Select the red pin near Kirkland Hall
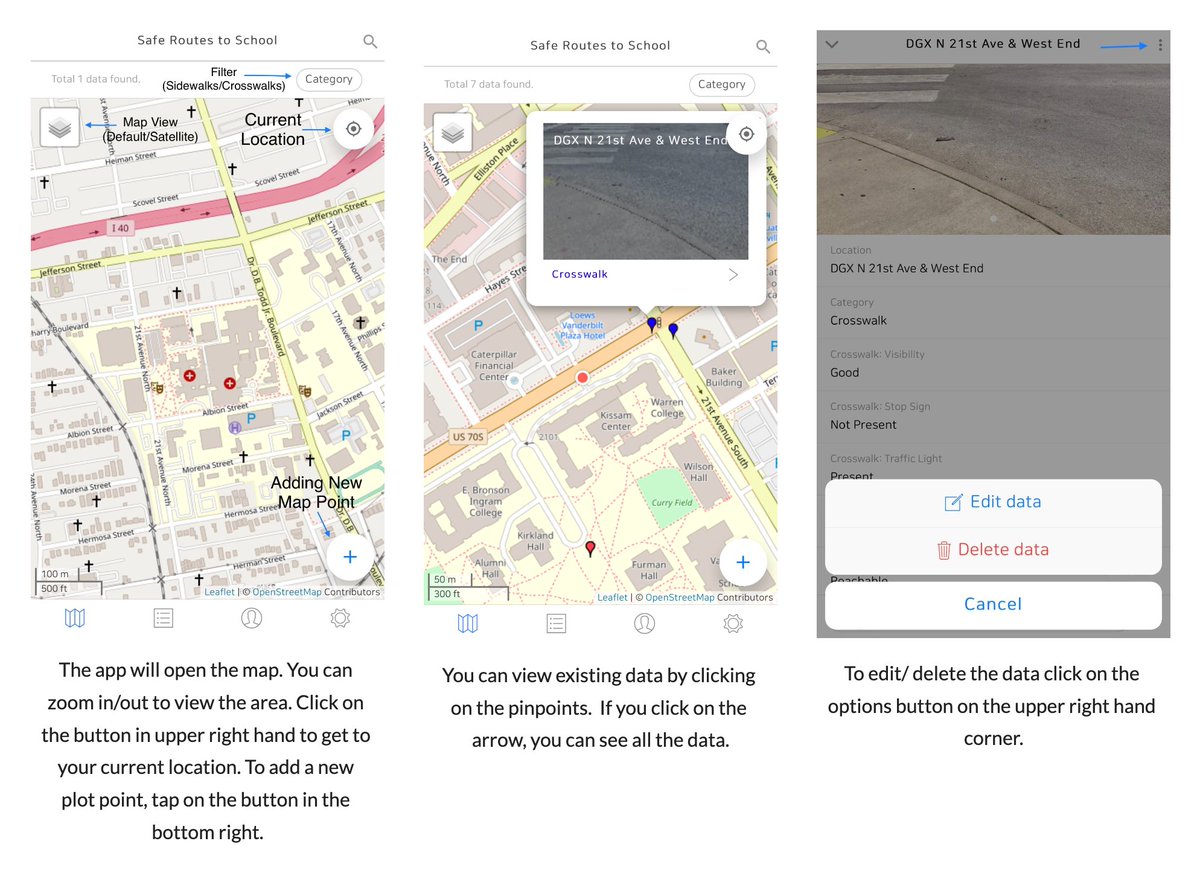Viewport: 1200px width, 879px height. tap(590, 548)
